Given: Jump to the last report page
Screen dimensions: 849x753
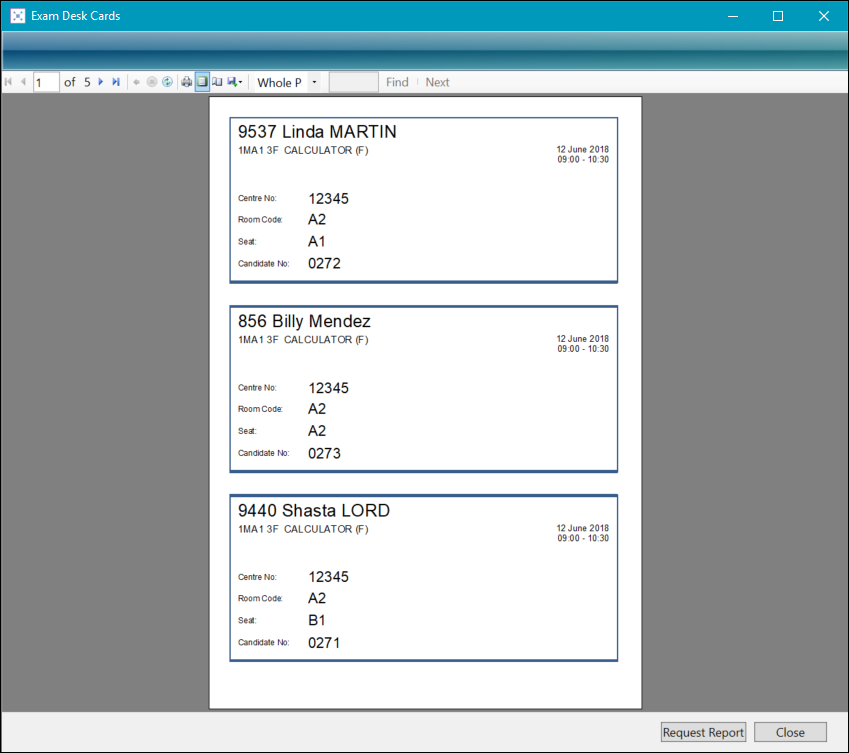Looking at the screenshot, I should tap(116, 82).
